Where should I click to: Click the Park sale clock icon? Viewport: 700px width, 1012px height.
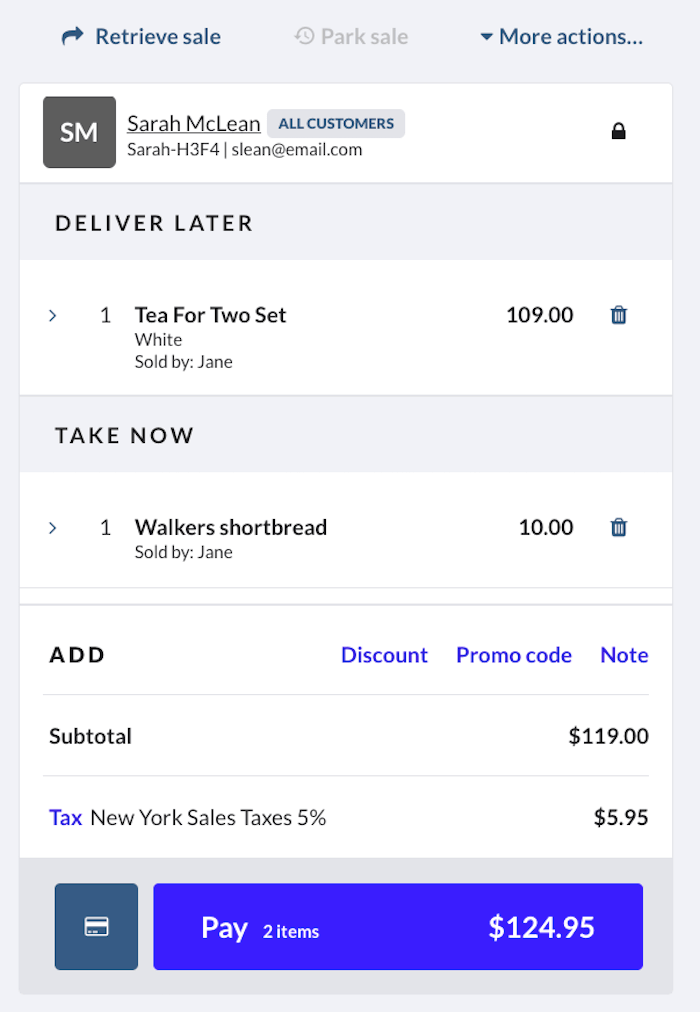click(304, 37)
